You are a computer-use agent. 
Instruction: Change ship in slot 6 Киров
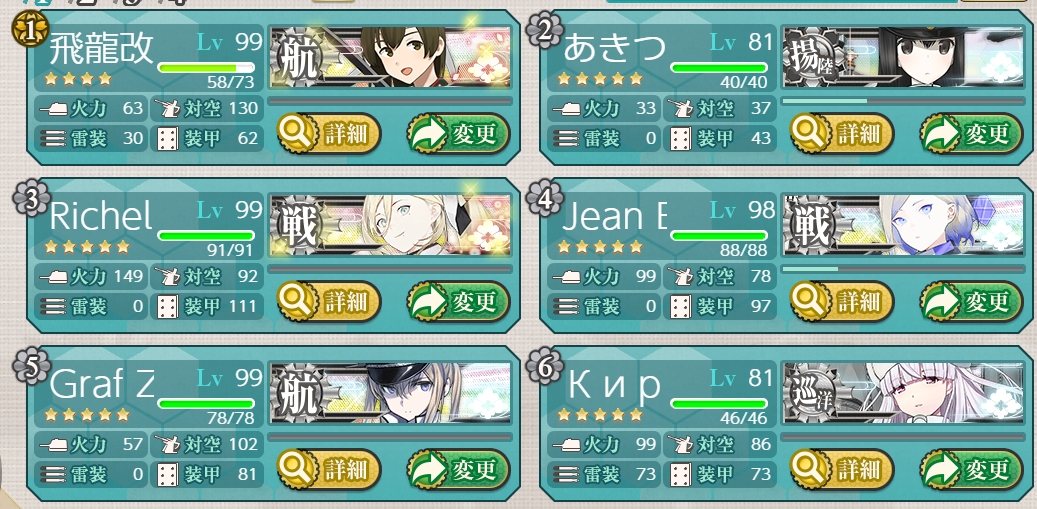pos(972,469)
